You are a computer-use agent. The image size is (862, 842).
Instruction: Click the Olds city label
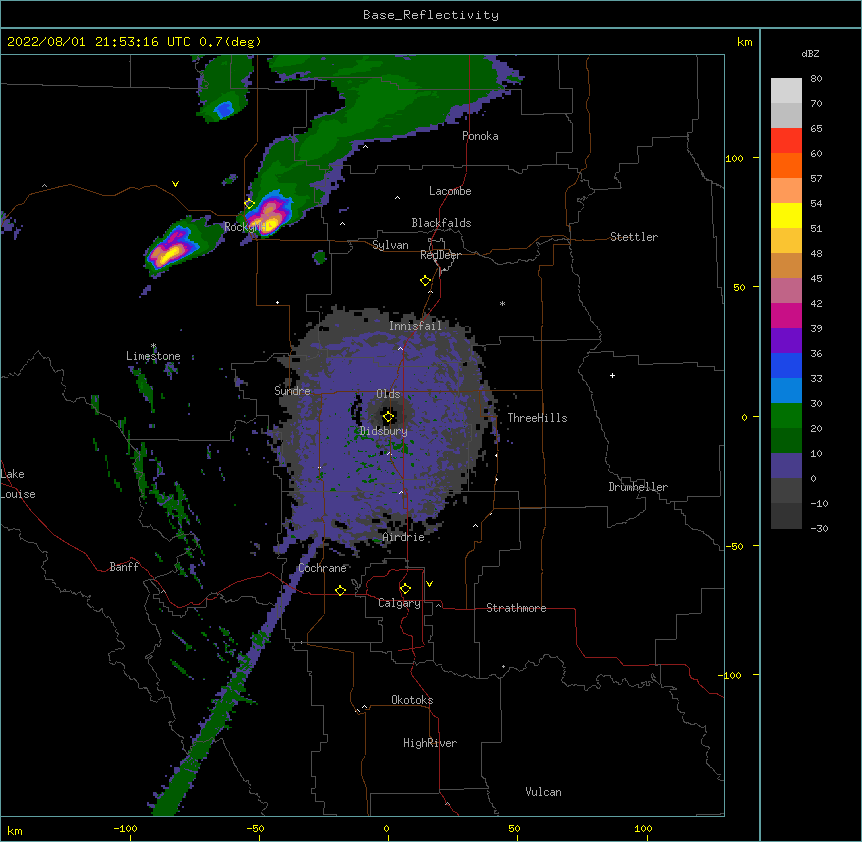pyautogui.click(x=388, y=394)
